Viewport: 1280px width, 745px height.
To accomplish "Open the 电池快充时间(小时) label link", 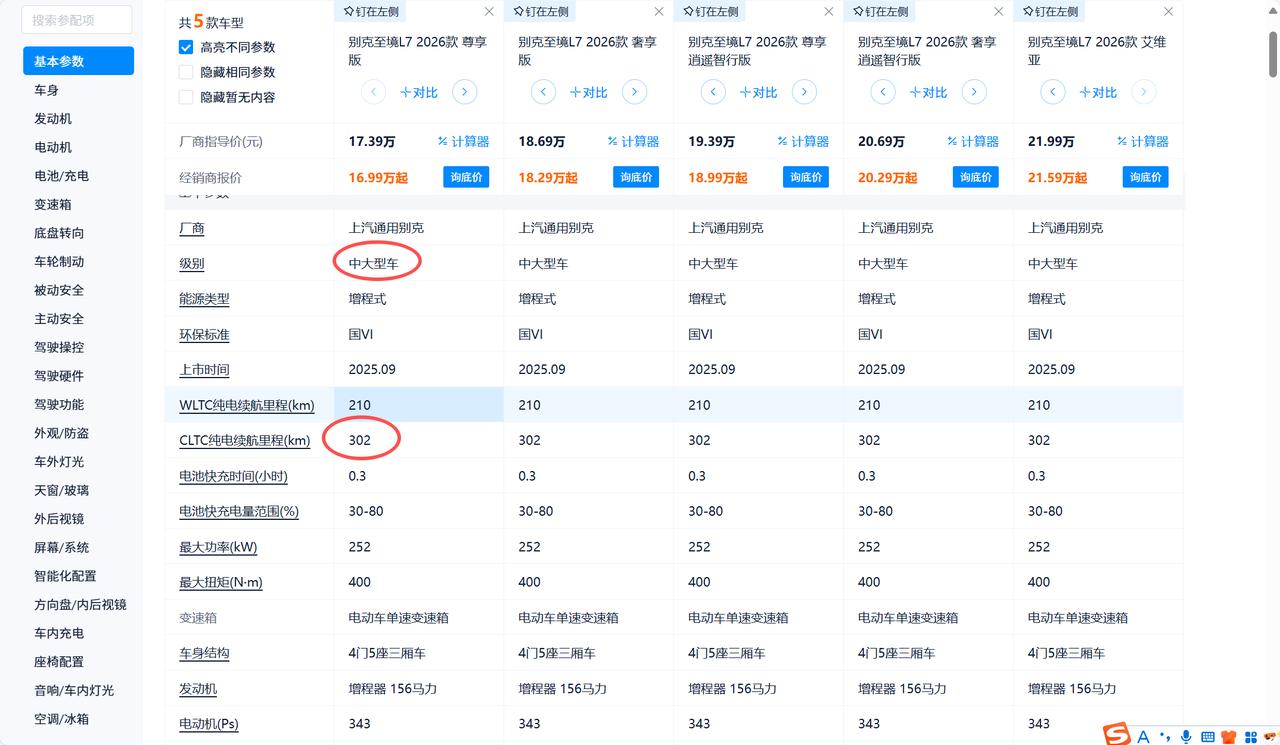I will point(233,476).
